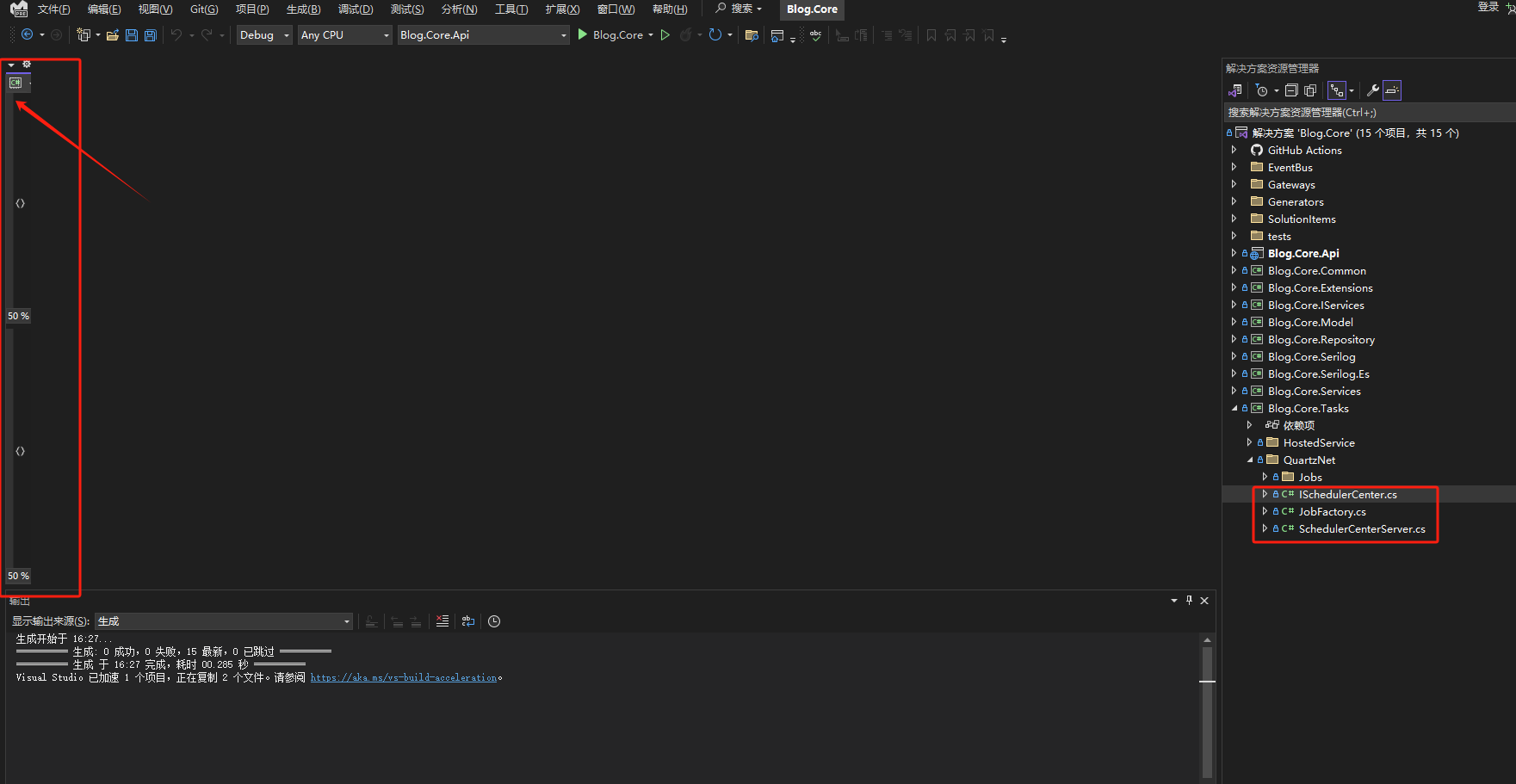Open the 调试(D) menu
The image size is (1516, 784).
click(356, 9)
